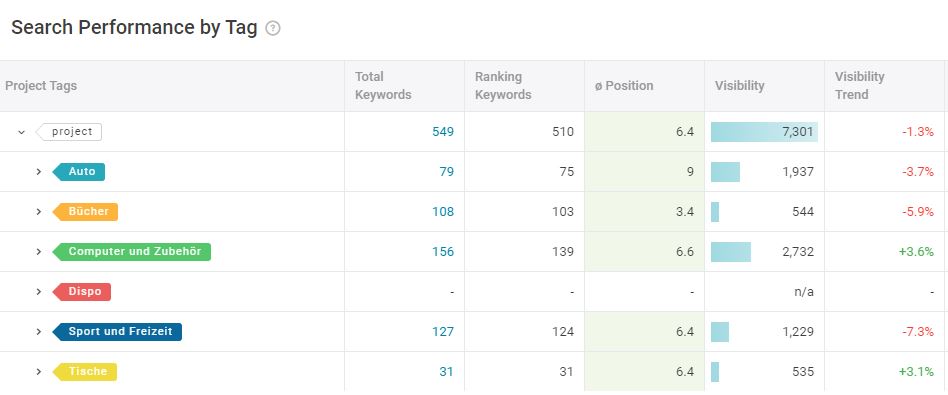Click the project visibility bar showing 7,301
The width and height of the screenshot is (948, 395).
click(764, 132)
